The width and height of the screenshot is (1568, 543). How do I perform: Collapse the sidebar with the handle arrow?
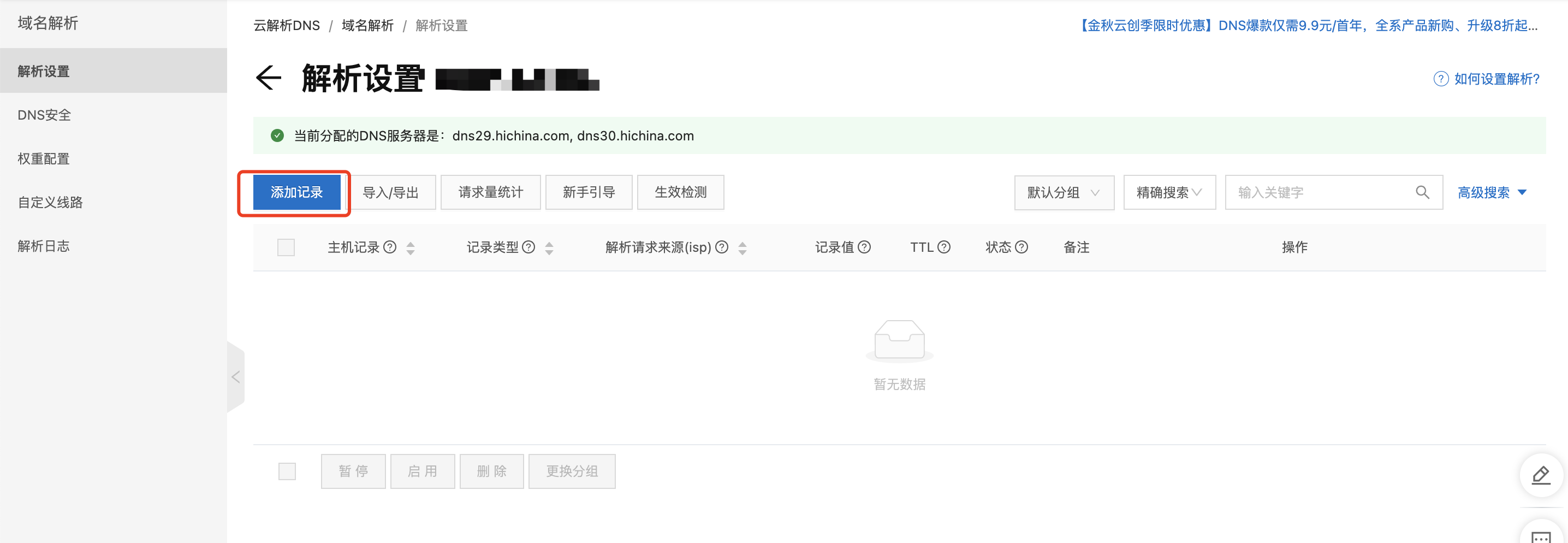tap(235, 377)
